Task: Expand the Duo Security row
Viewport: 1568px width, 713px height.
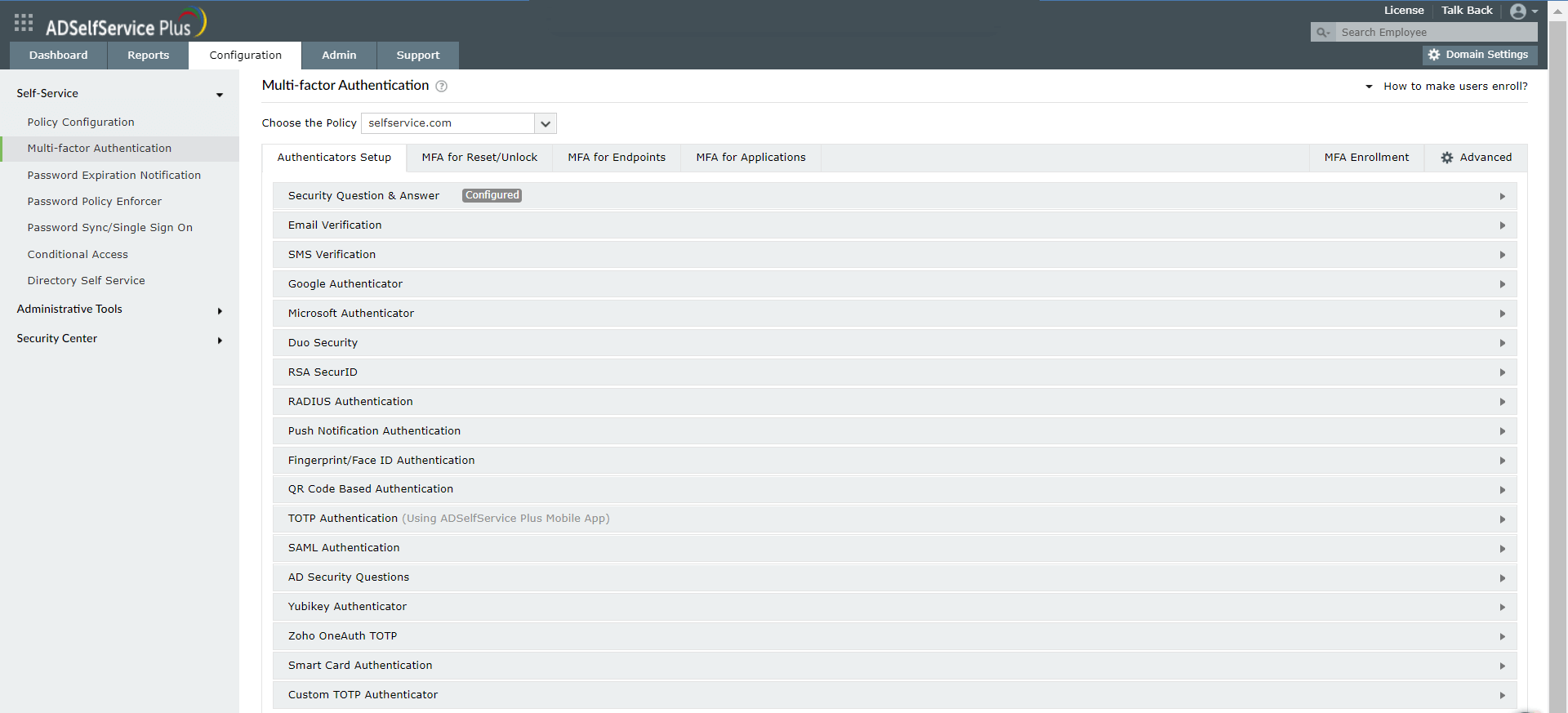Action: point(895,343)
